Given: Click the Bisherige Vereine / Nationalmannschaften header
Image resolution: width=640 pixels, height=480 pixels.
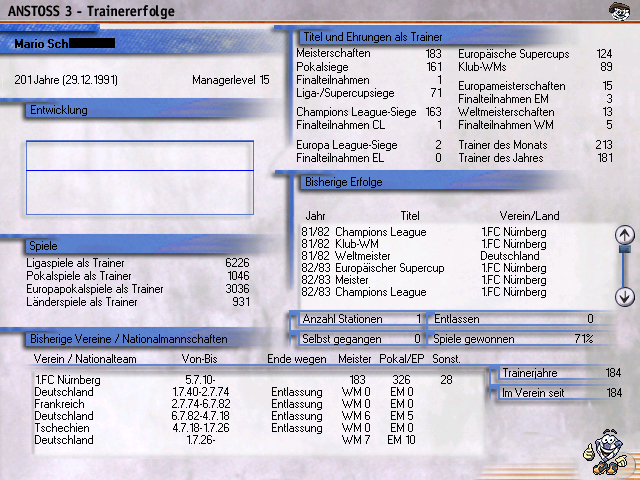Looking at the screenshot, I should click(130, 339).
